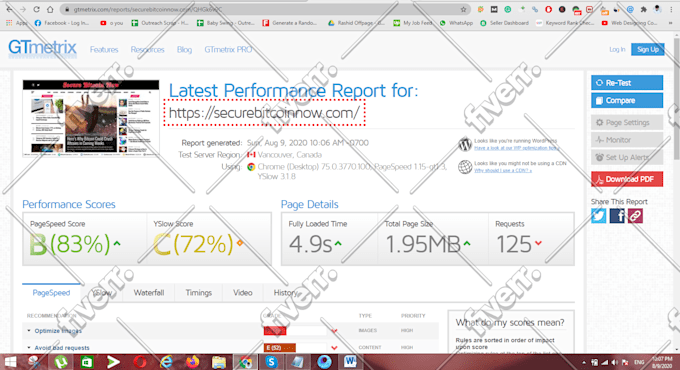Open WhatsApp bookmark
This screenshot has width=680, height=370.
pyautogui.click(x=456, y=23)
